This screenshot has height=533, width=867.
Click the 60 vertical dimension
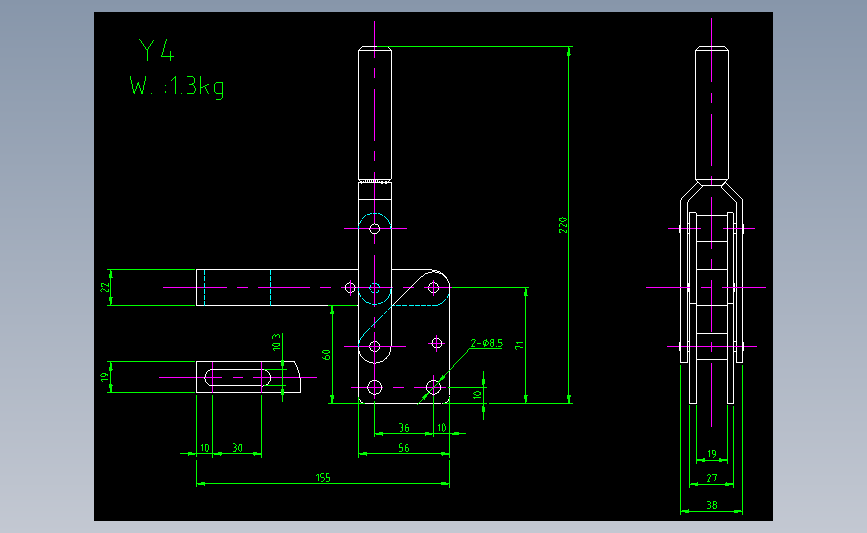326,355
